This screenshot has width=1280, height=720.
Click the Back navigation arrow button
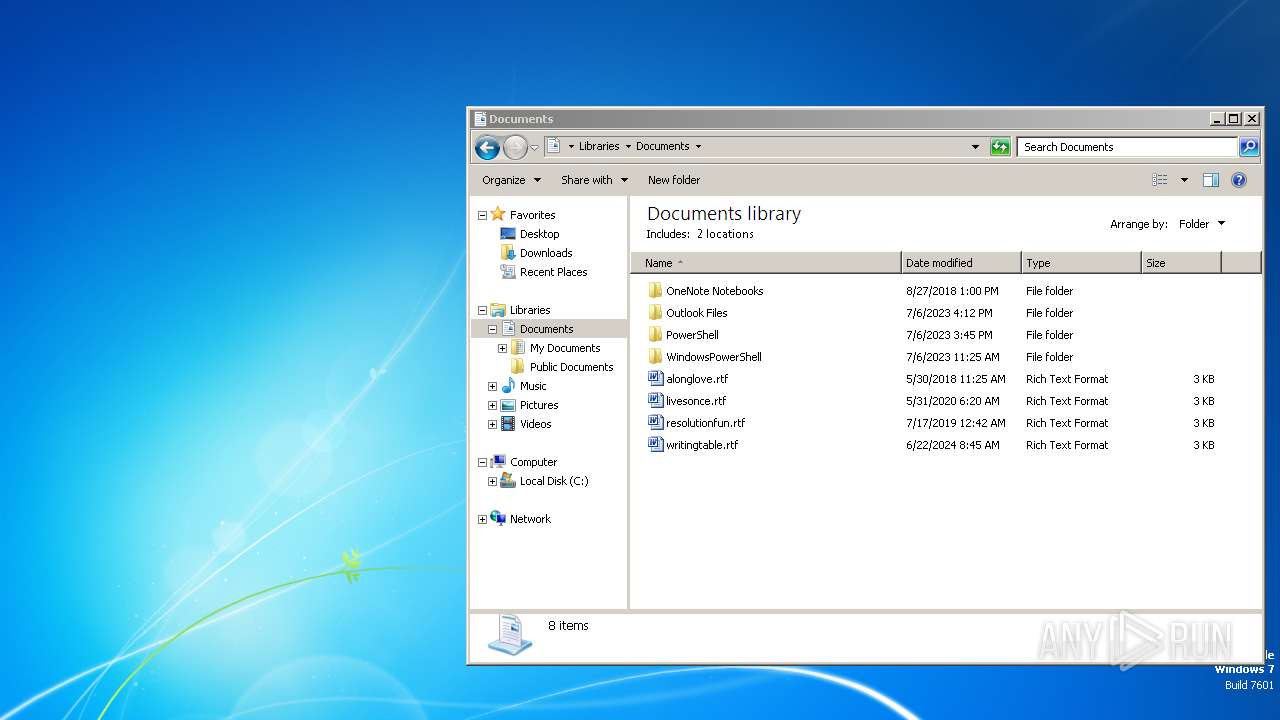tap(487, 147)
